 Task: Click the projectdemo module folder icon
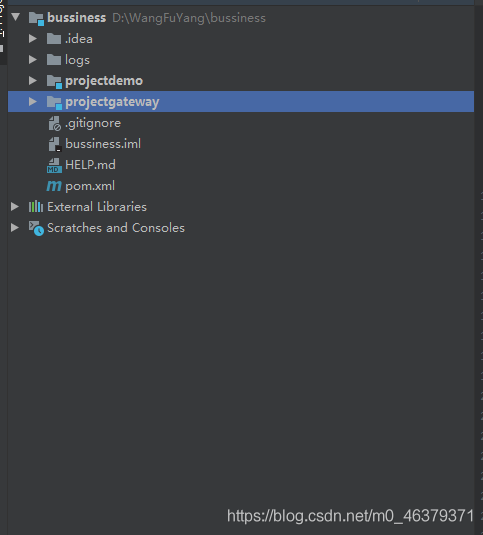point(54,81)
